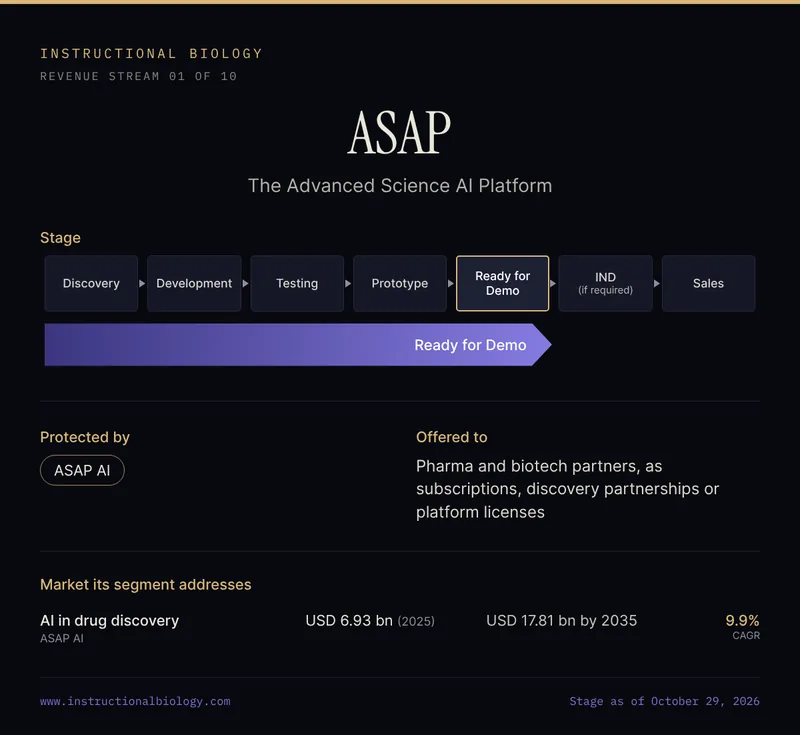Screen dimensions: 800x735
Task: Click the arrow between Prototype and Ready for Demo
Action: 451,283
